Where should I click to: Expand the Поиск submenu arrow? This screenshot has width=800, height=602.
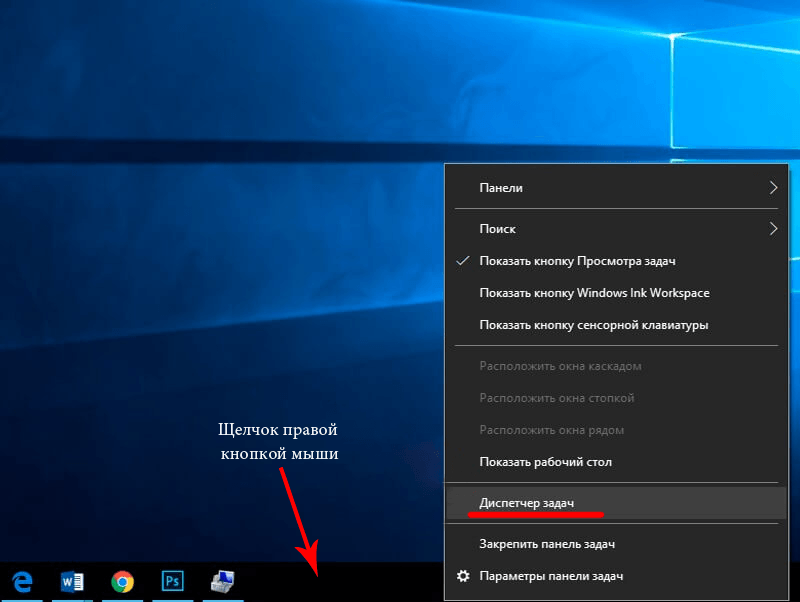[772, 229]
